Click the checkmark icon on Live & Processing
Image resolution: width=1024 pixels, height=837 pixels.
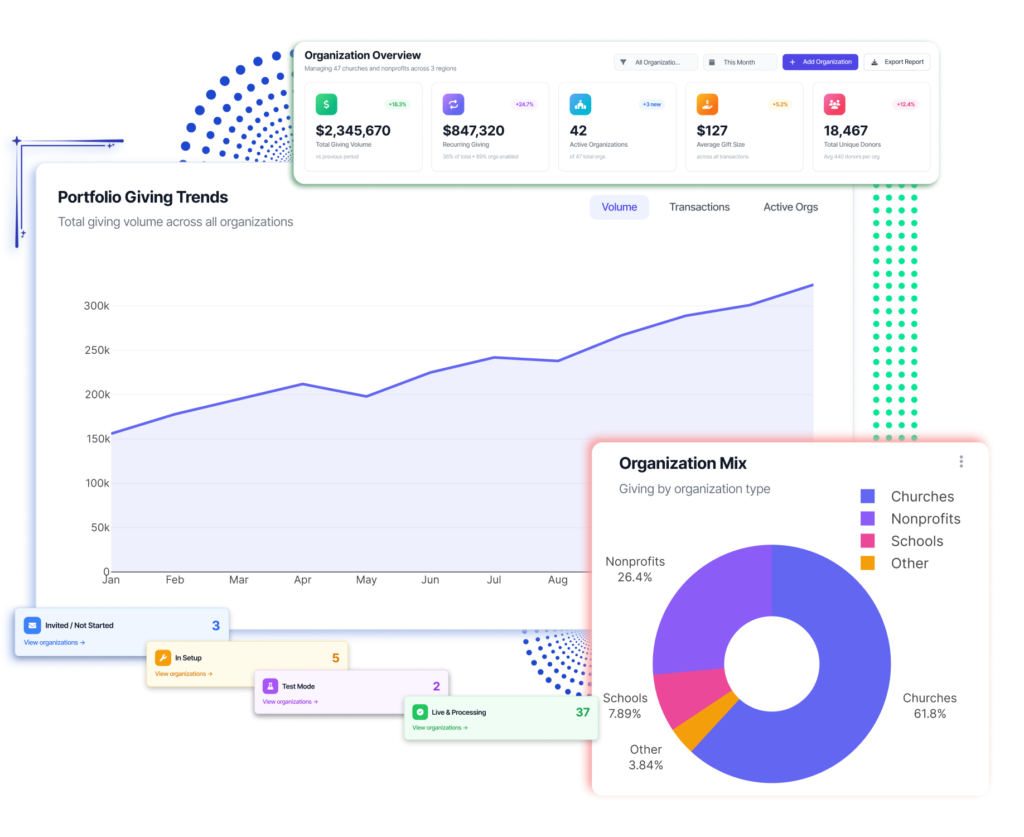pyautogui.click(x=420, y=712)
